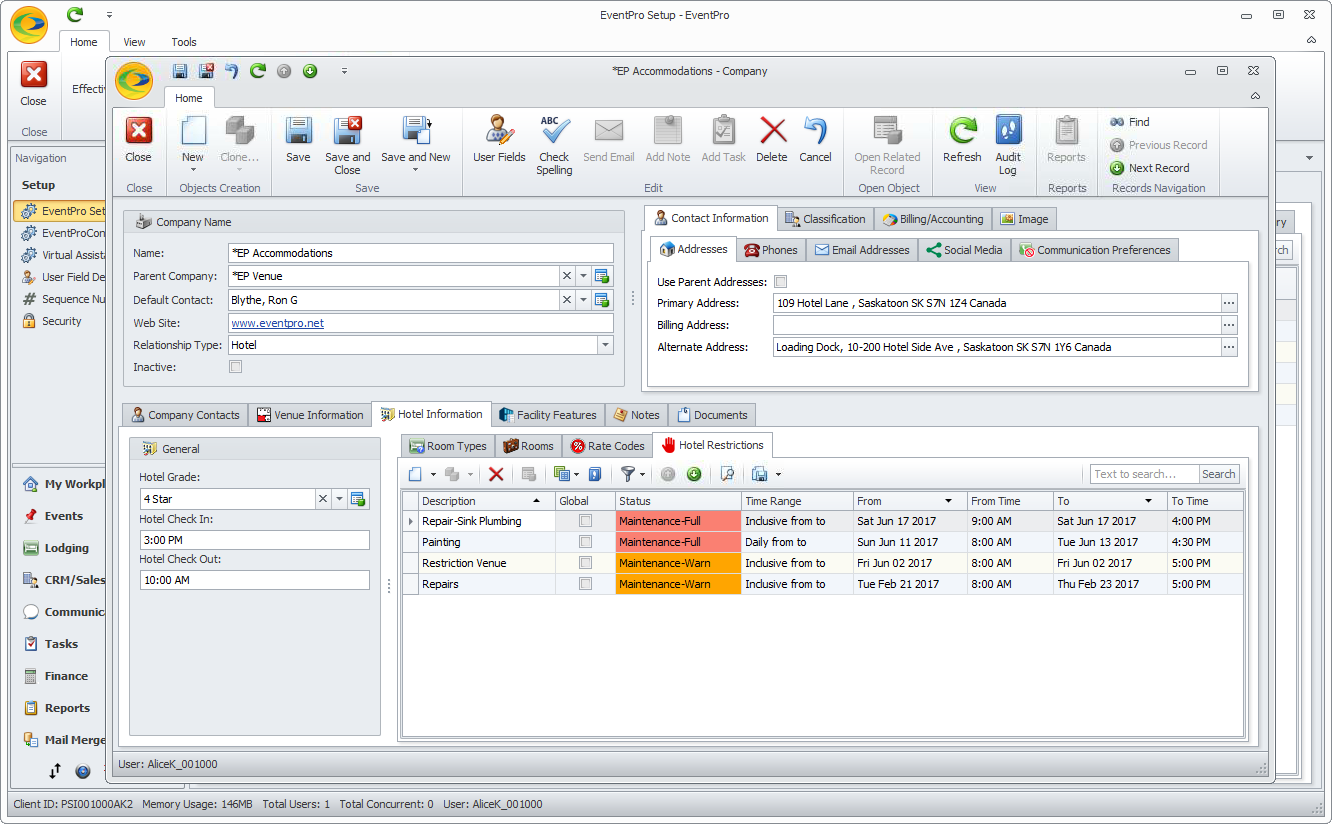Refresh the company record
The width and height of the screenshot is (1332, 824).
click(962, 140)
